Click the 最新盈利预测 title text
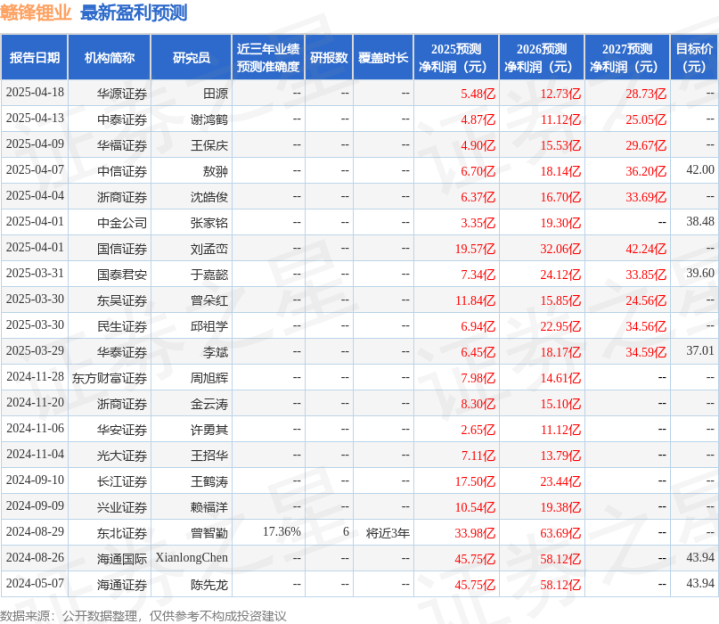Screen dimensions: 719x624 click(x=133, y=13)
